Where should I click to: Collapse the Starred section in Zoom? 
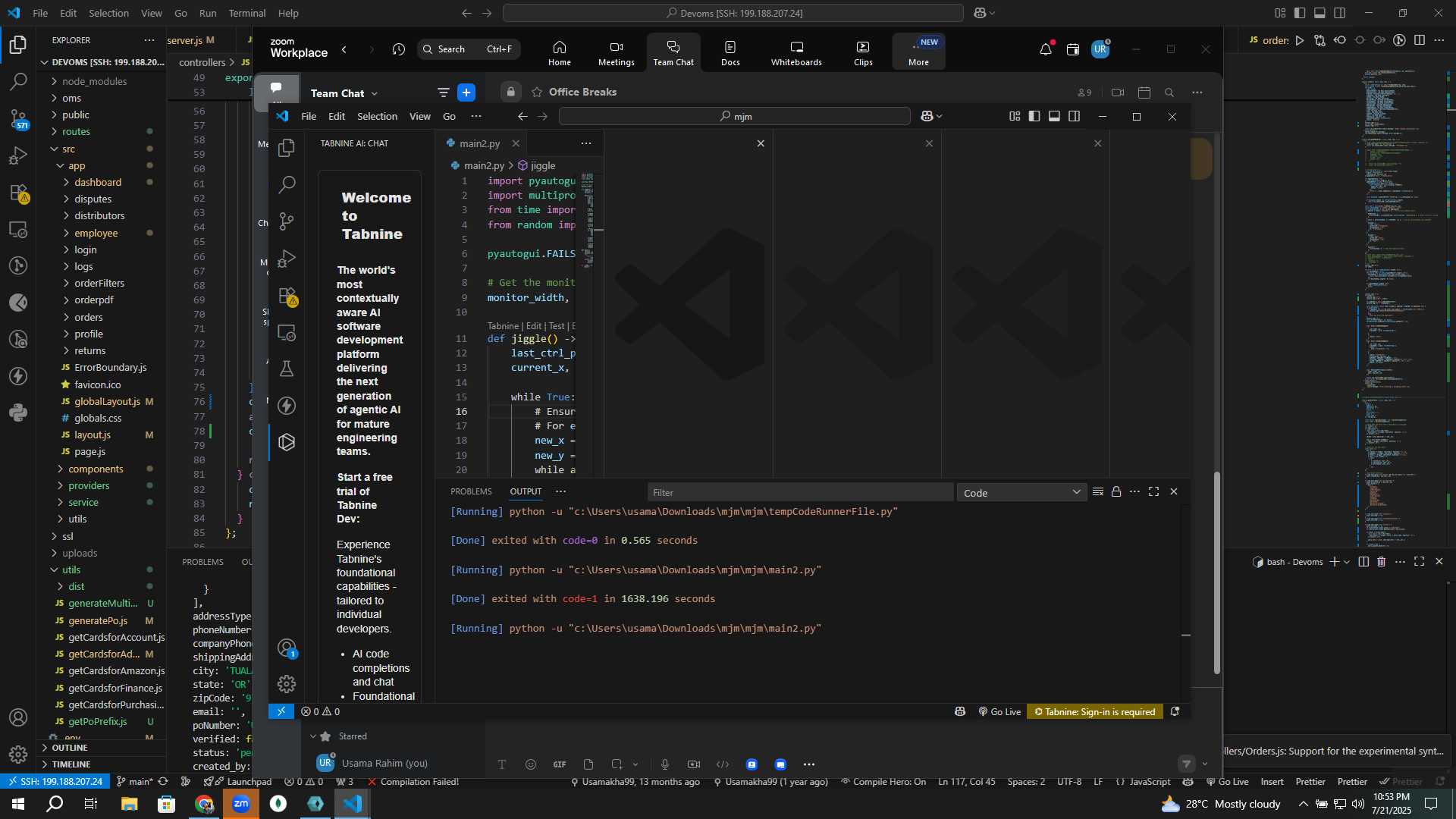point(312,736)
